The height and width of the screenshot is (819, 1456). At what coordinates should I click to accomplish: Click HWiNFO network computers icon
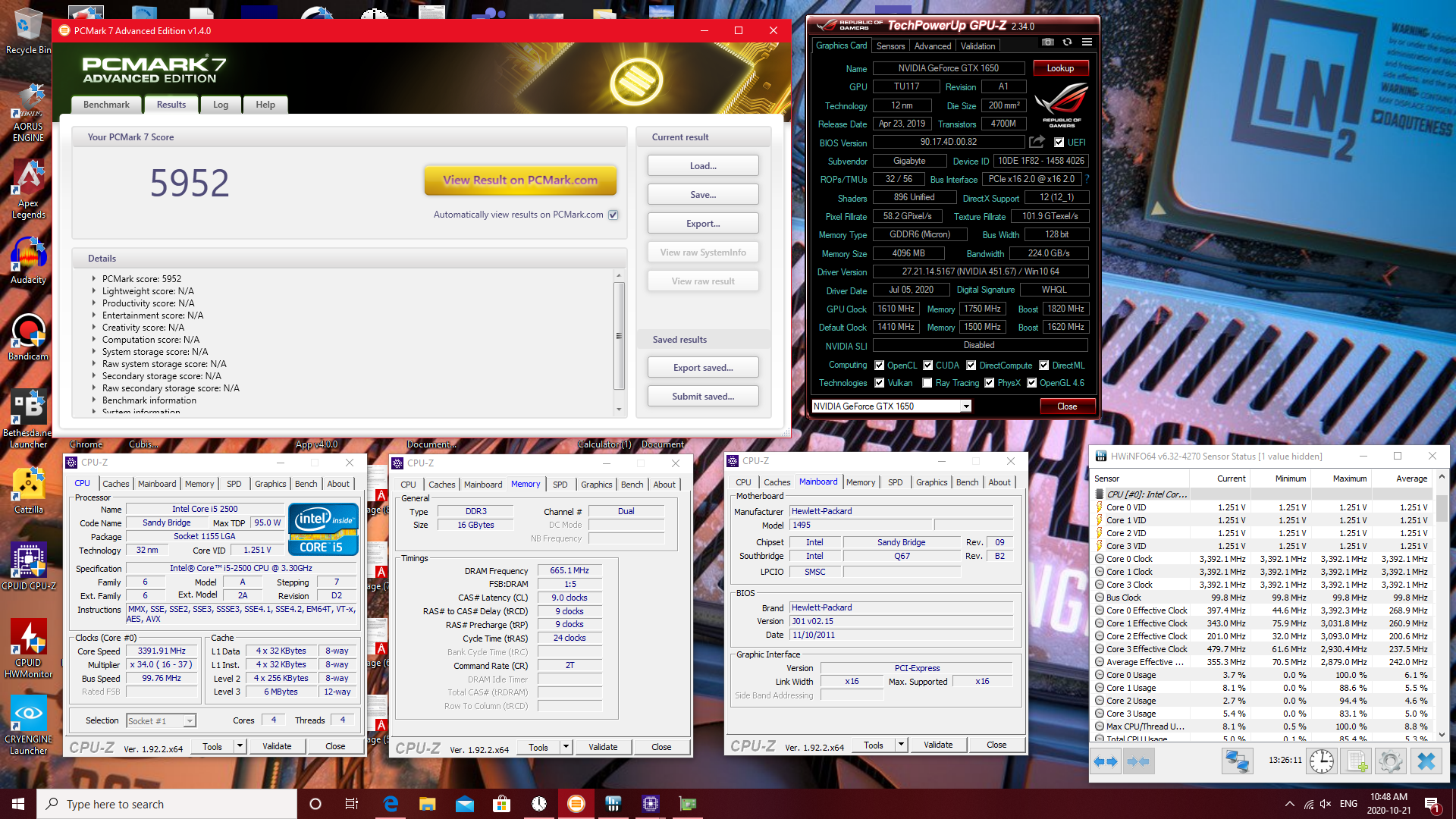click(x=1237, y=761)
